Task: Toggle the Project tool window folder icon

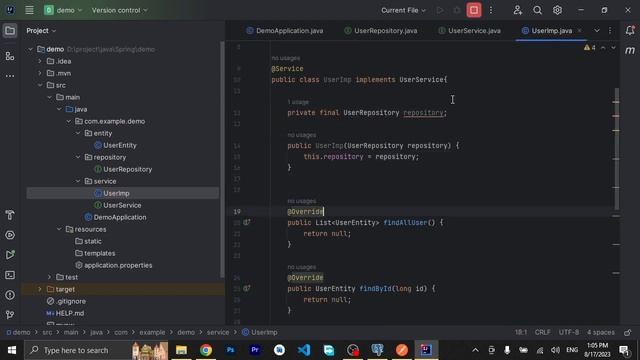Action: pyautogui.click(x=10, y=31)
